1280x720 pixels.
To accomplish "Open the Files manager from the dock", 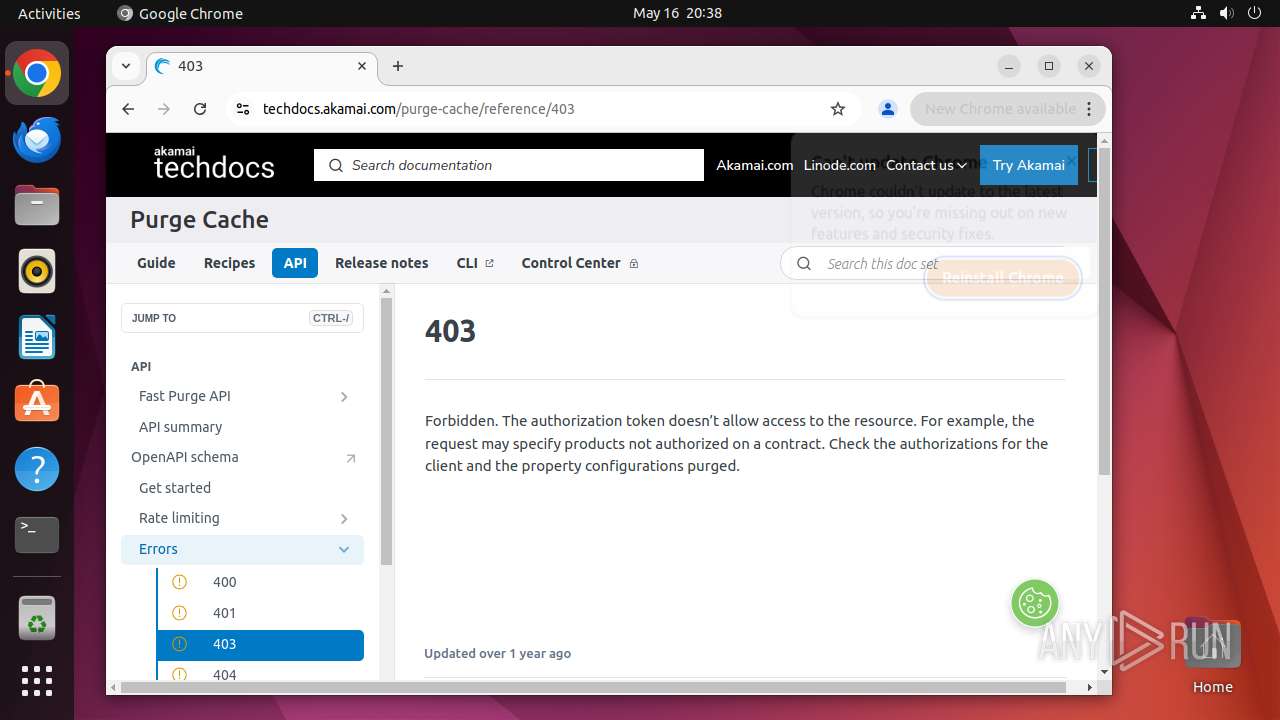I will click(x=37, y=206).
